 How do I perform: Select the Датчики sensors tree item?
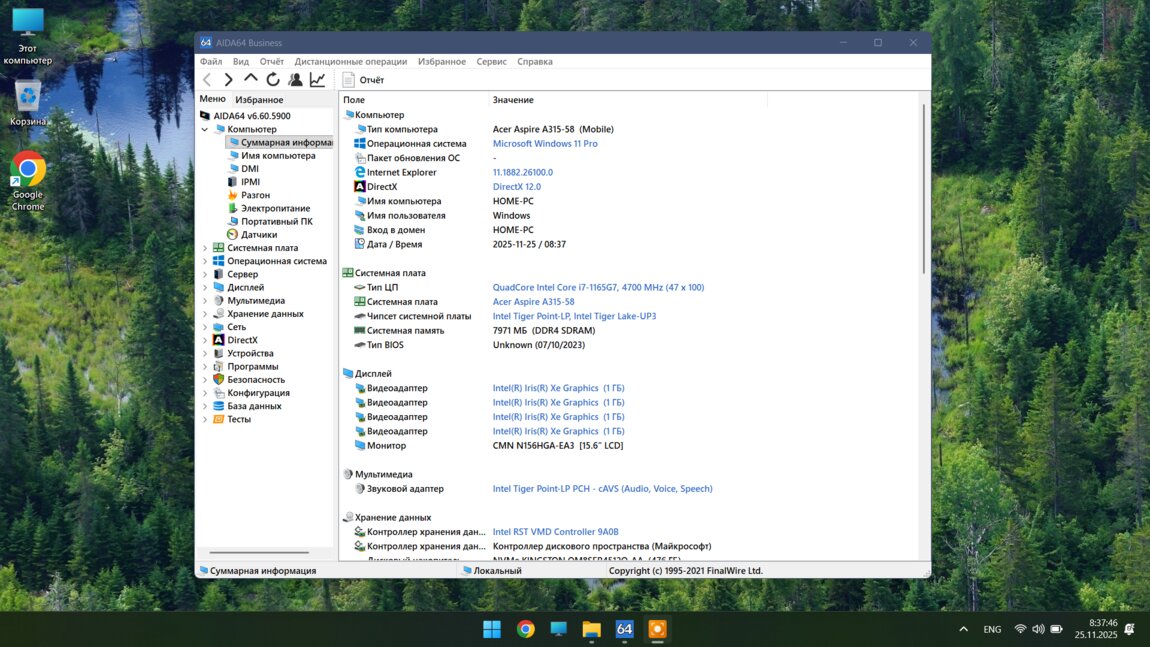tap(258, 235)
